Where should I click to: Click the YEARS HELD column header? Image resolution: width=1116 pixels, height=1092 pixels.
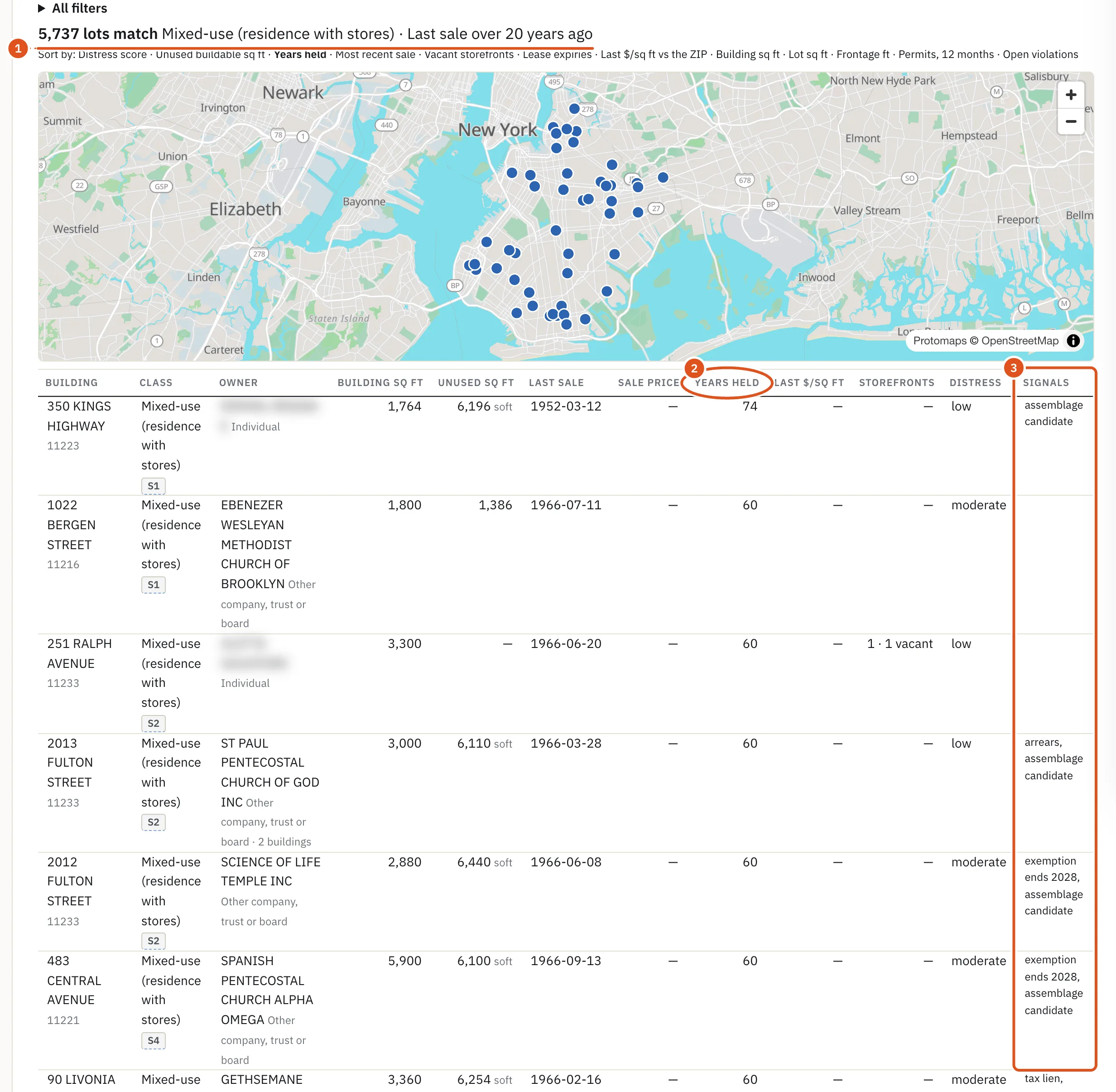[x=727, y=382]
